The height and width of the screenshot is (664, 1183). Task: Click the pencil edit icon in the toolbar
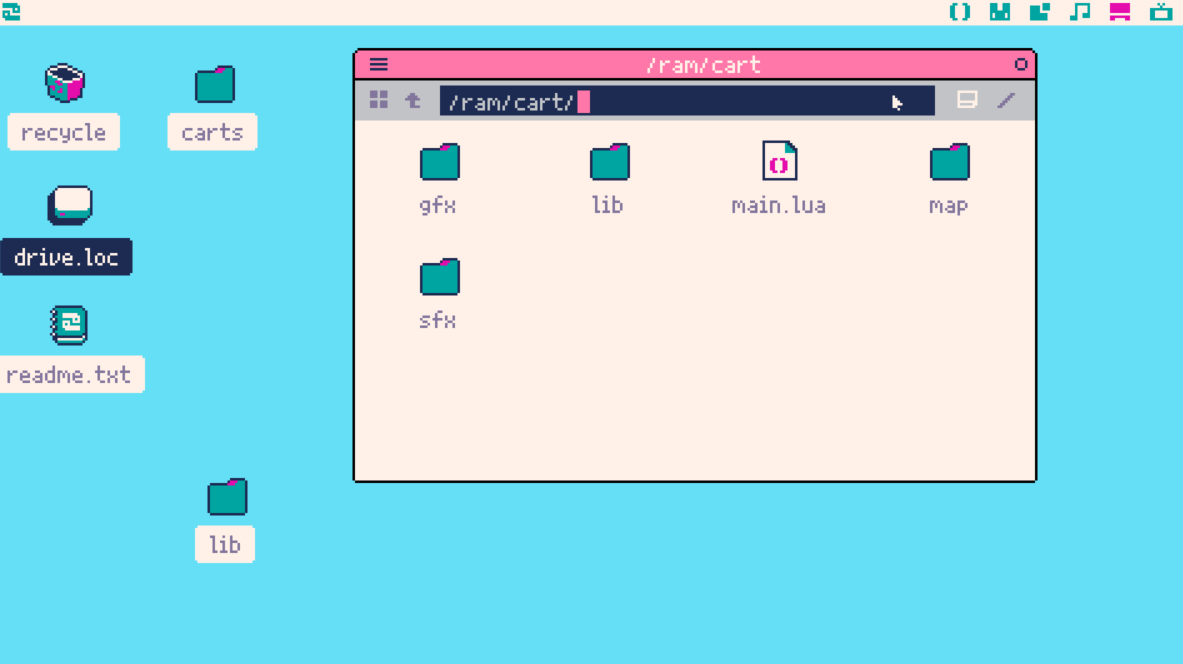(1006, 100)
